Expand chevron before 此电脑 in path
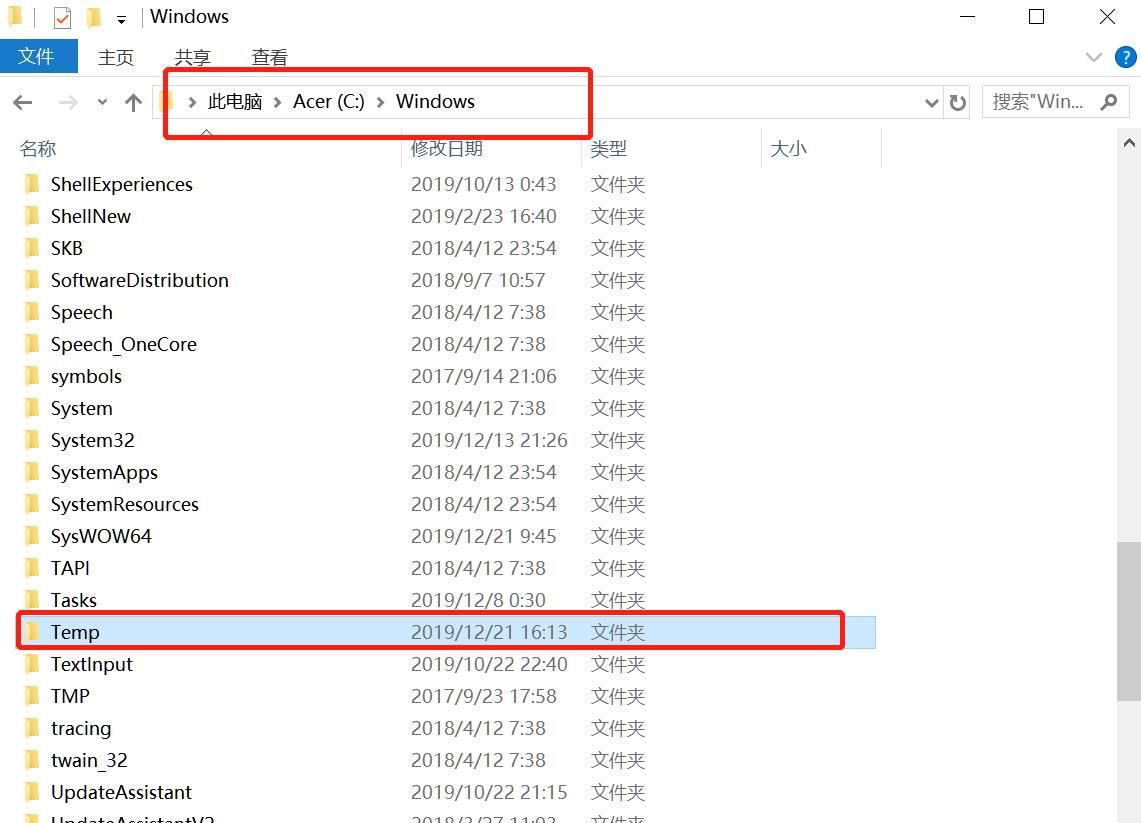The height and width of the screenshot is (823, 1141). pyautogui.click(x=192, y=103)
